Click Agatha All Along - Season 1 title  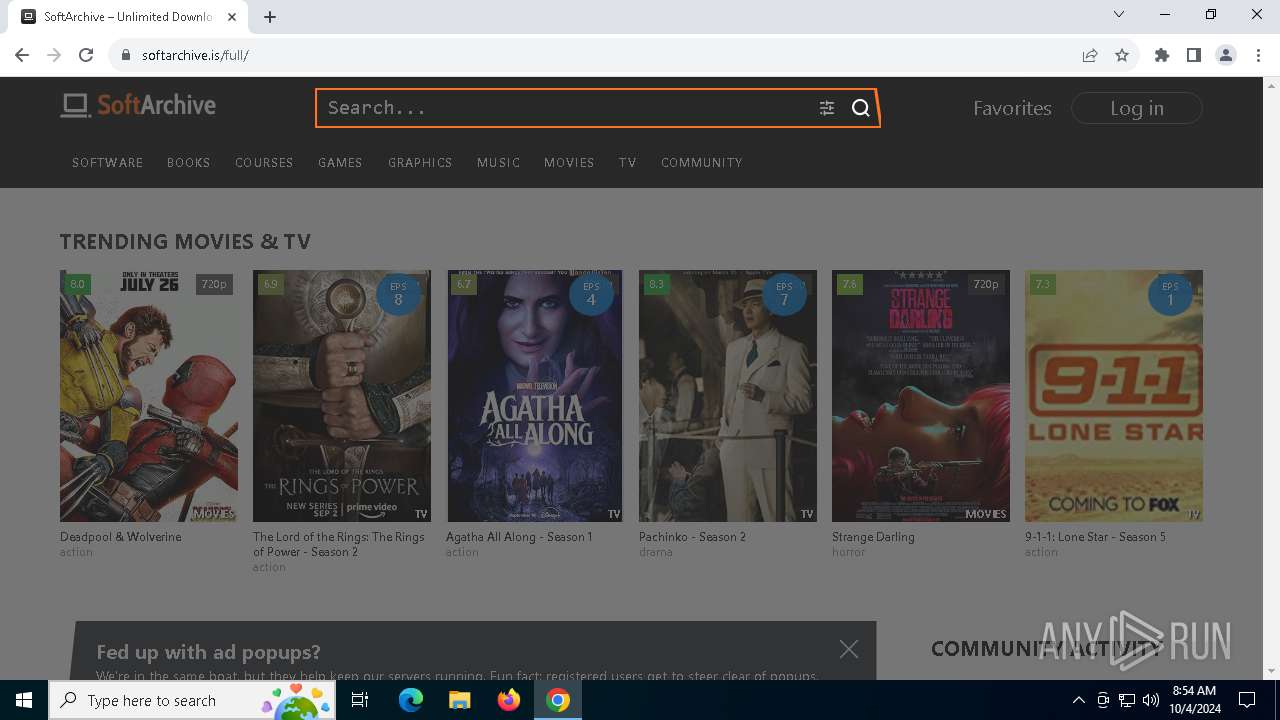coord(519,537)
